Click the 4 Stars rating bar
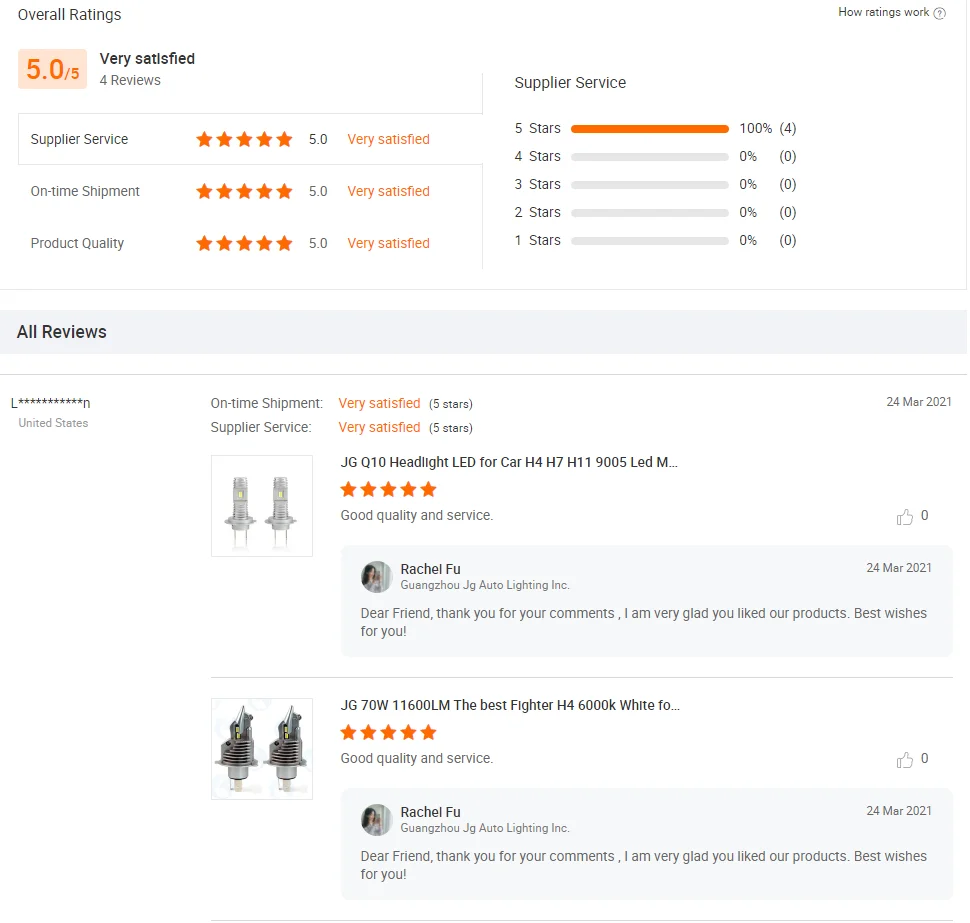The width and height of the screenshot is (970, 923). [x=650, y=157]
